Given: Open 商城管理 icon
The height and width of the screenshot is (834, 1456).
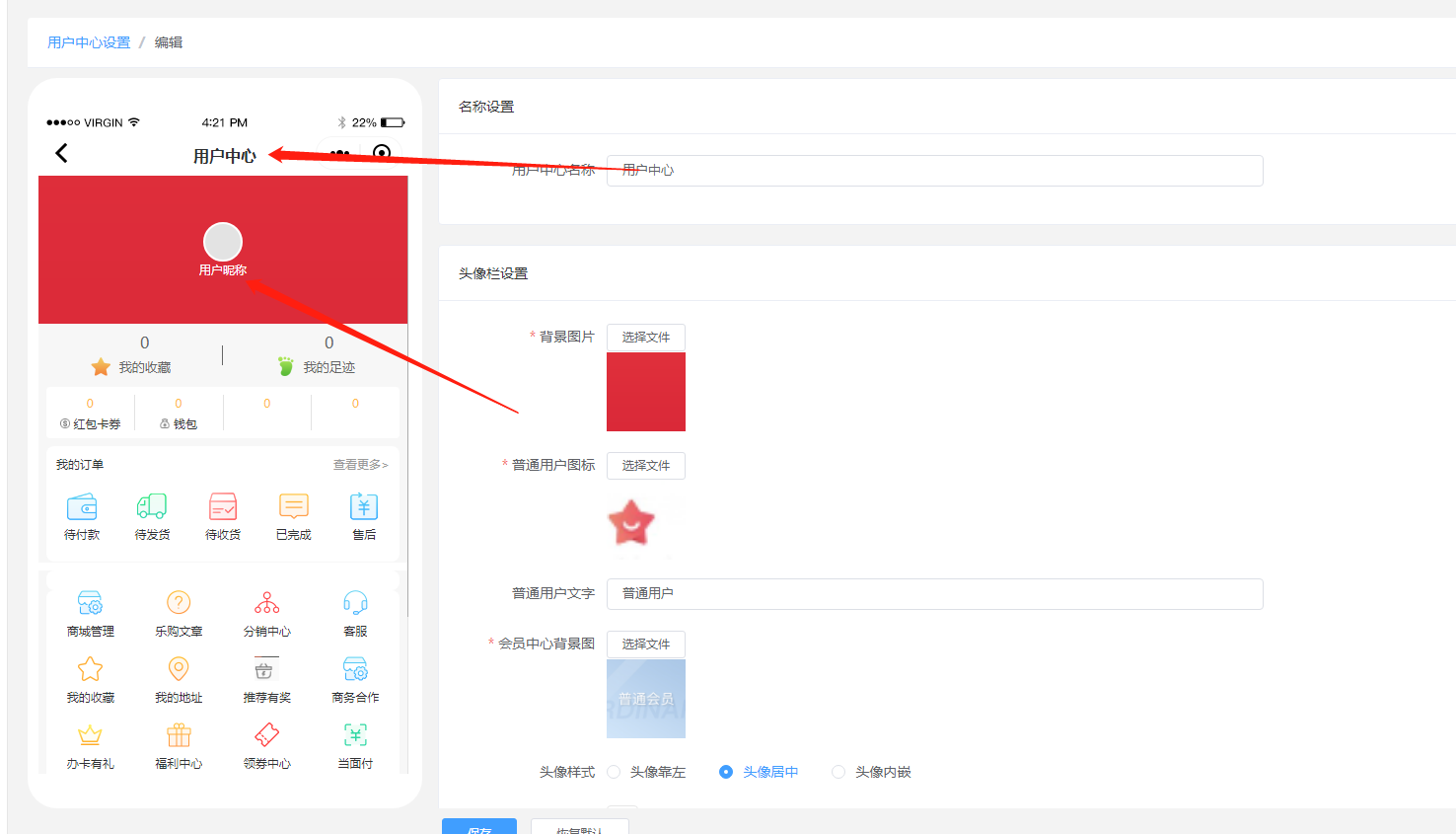Looking at the screenshot, I should (x=90, y=602).
